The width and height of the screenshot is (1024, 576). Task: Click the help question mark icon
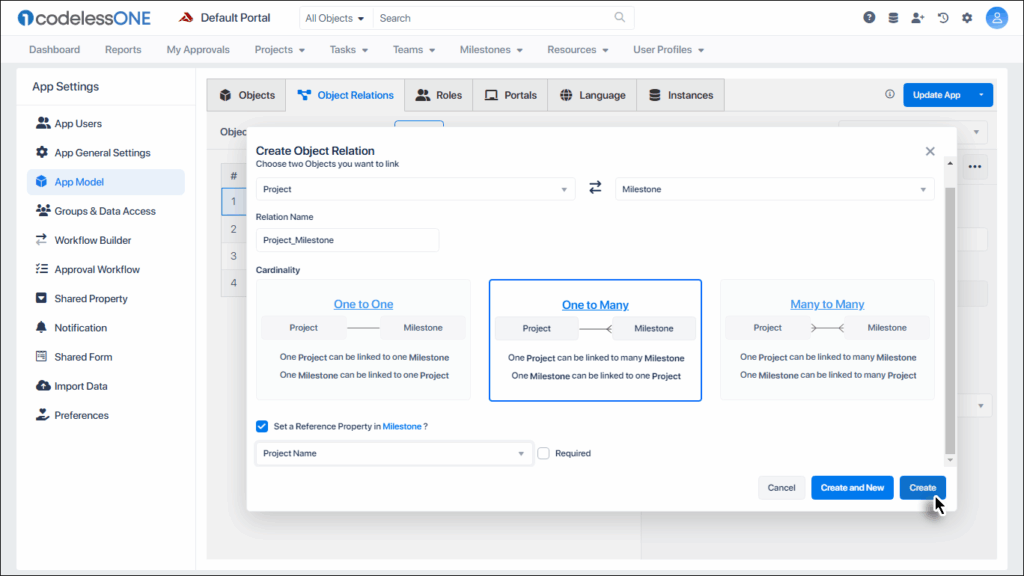869,18
